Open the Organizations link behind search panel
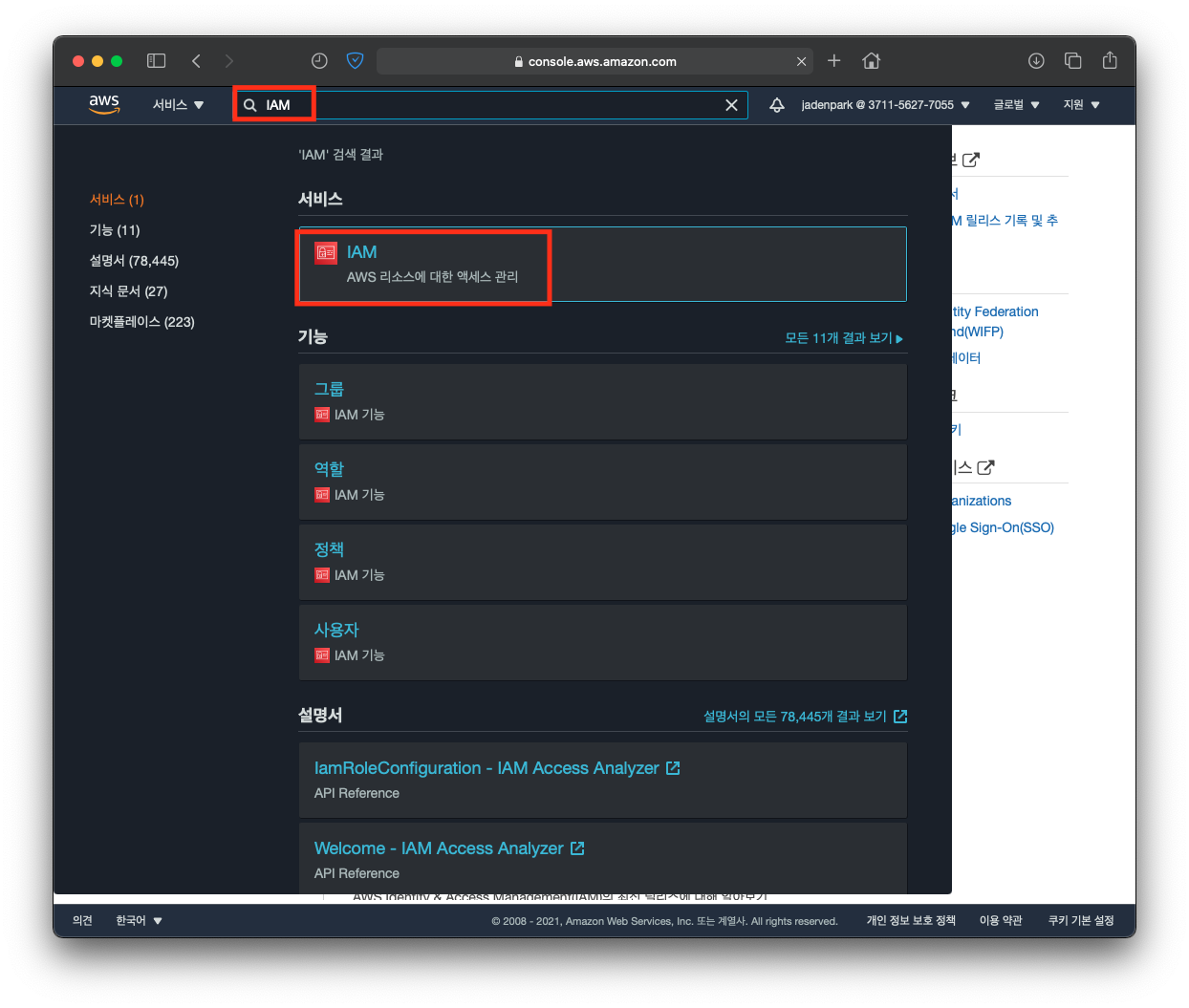Image resolution: width=1189 pixels, height=1008 pixels. point(982,501)
